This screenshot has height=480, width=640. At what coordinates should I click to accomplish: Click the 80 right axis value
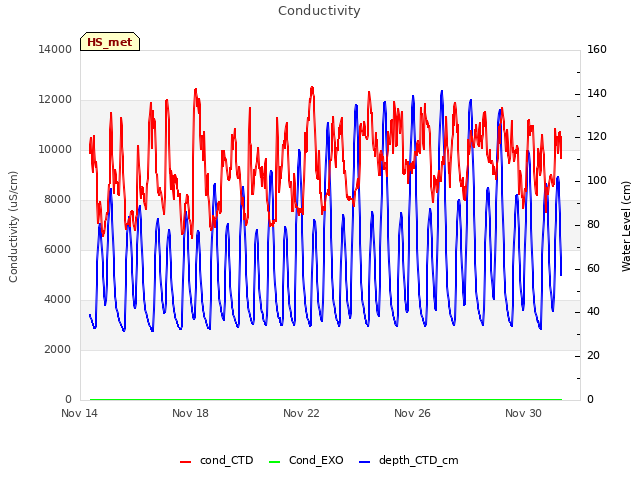pyautogui.click(x=593, y=224)
